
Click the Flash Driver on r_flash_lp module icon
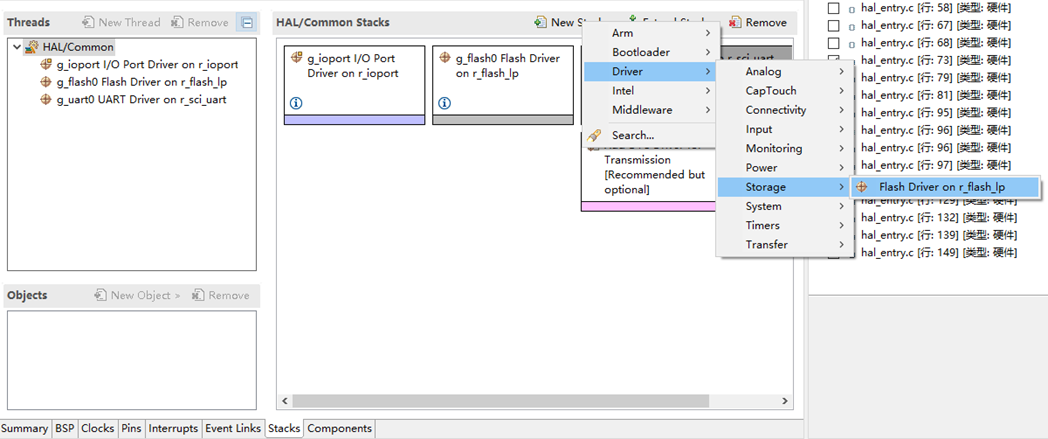point(862,188)
